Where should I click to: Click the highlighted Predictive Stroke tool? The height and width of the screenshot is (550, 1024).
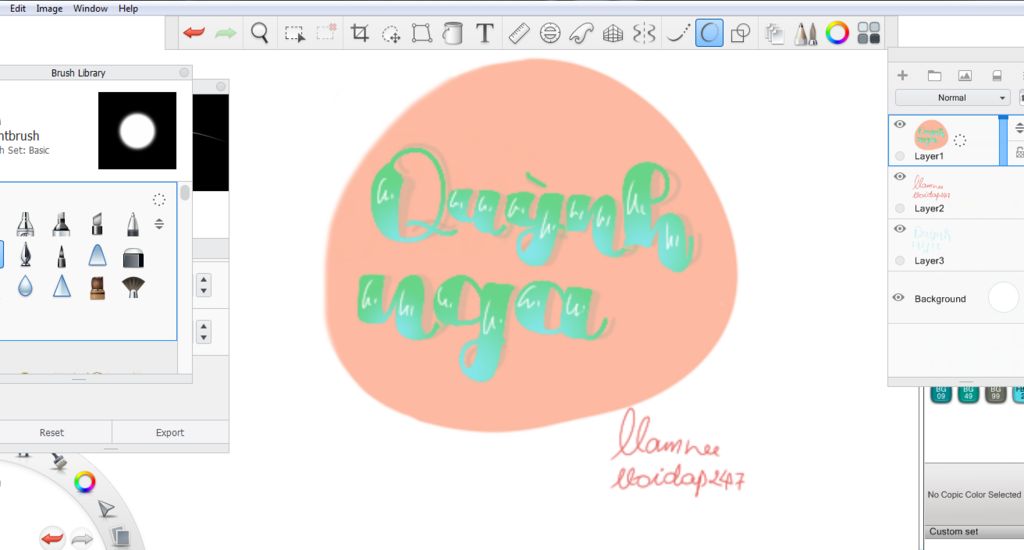click(x=709, y=33)
